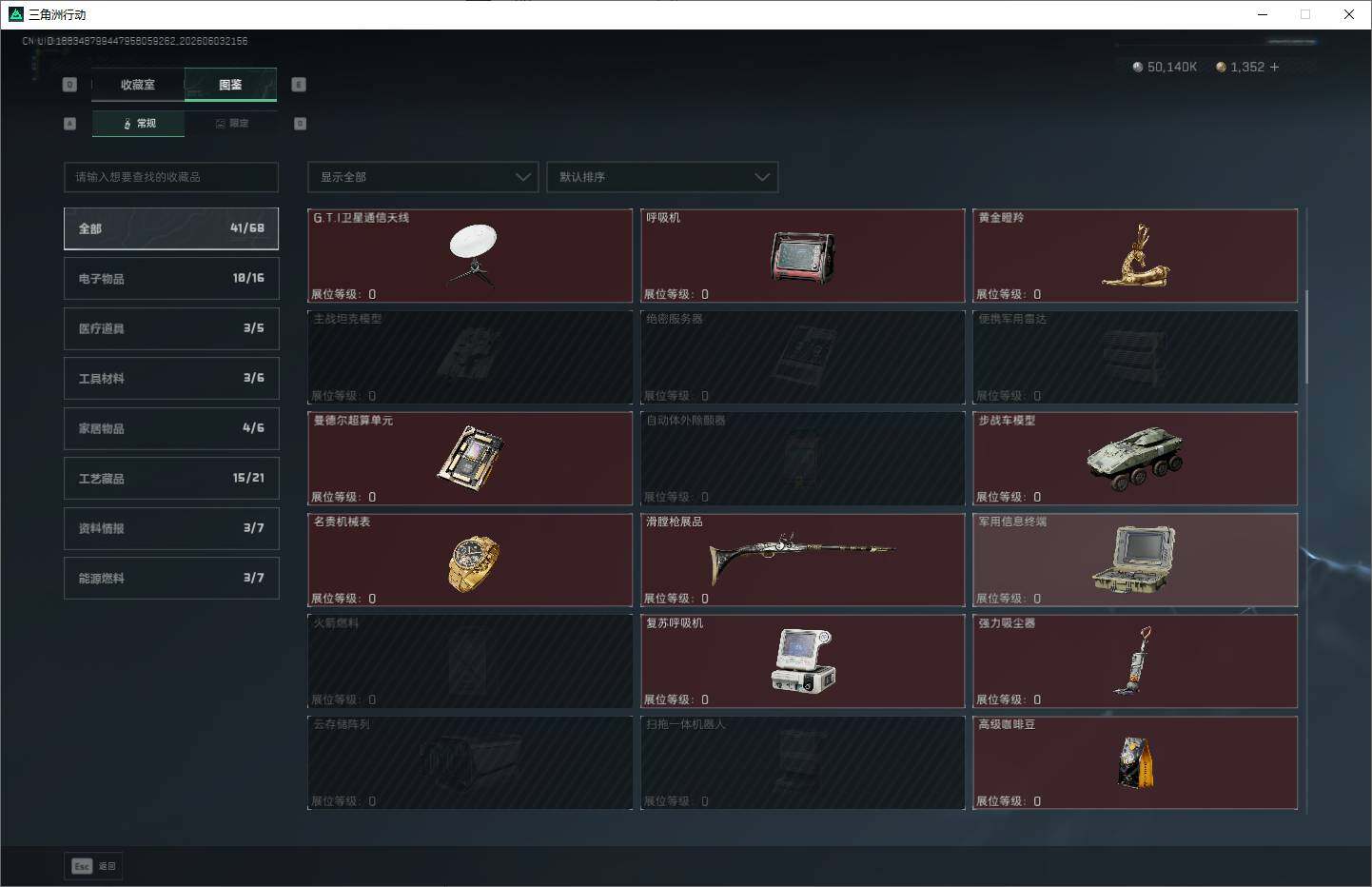The image size is (1372, 887).
Task: Select the 能源燃料 category
Action: [171, 578]
